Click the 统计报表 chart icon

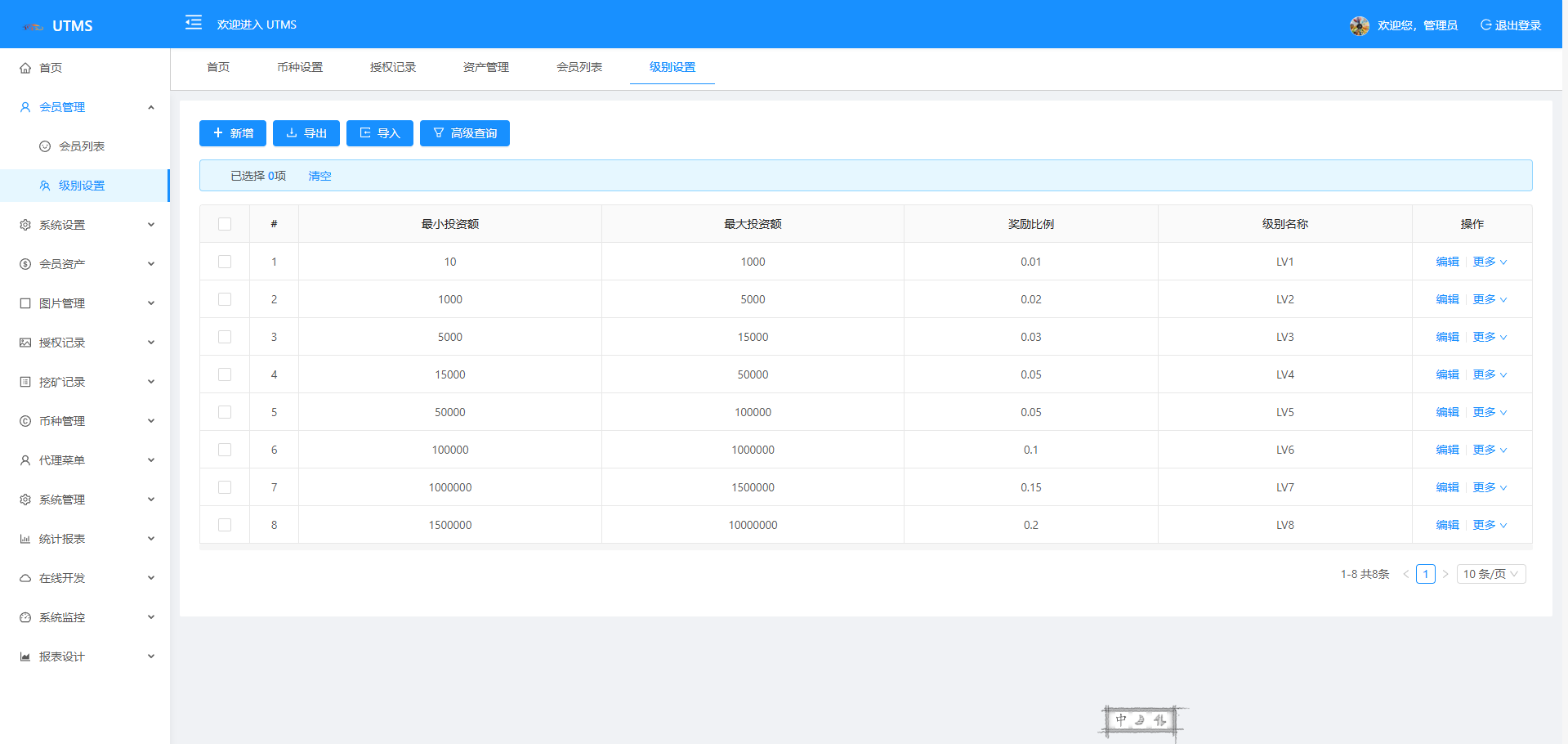(x=25, y=539)
